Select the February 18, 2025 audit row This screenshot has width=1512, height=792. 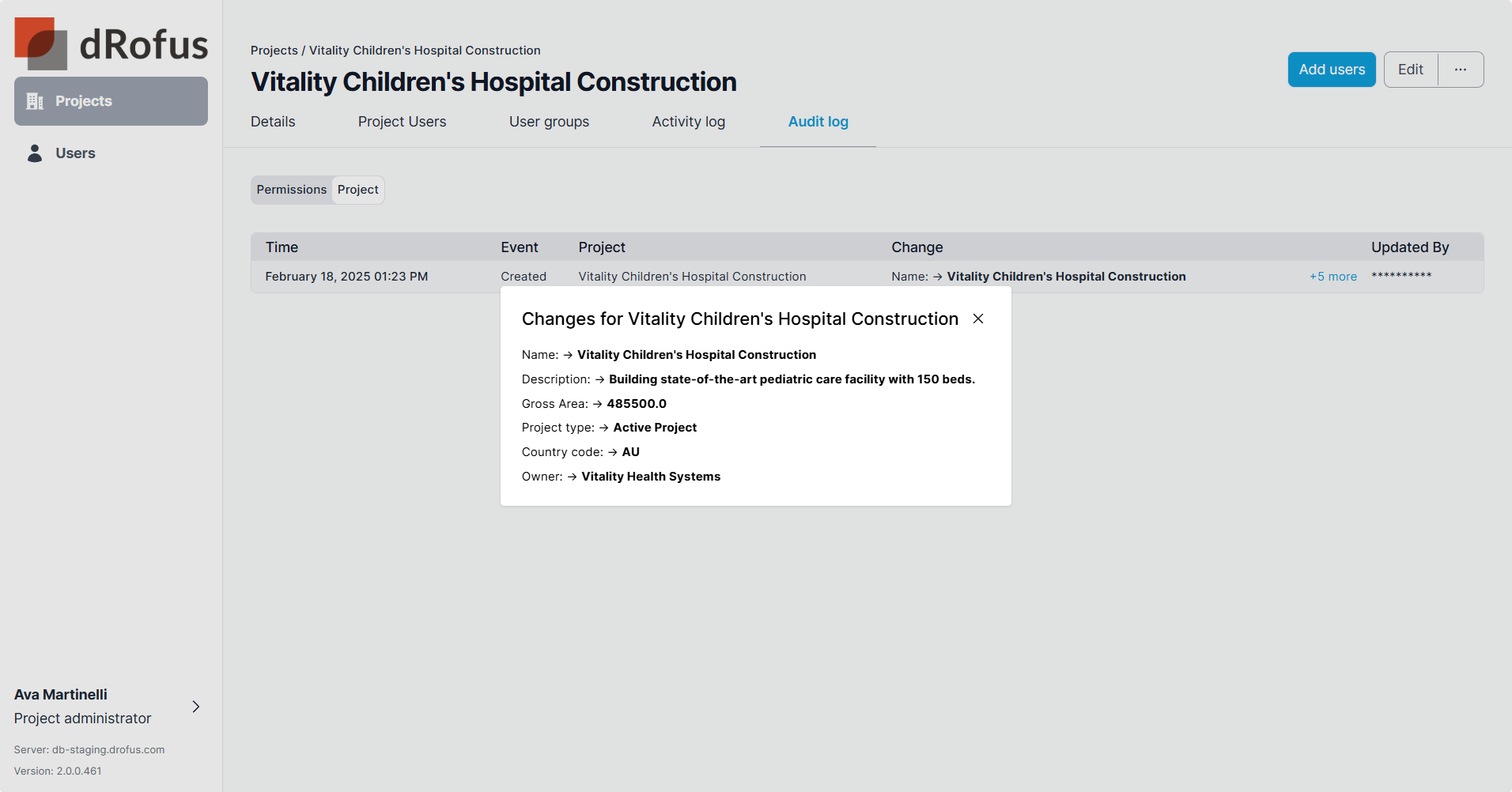346,277
